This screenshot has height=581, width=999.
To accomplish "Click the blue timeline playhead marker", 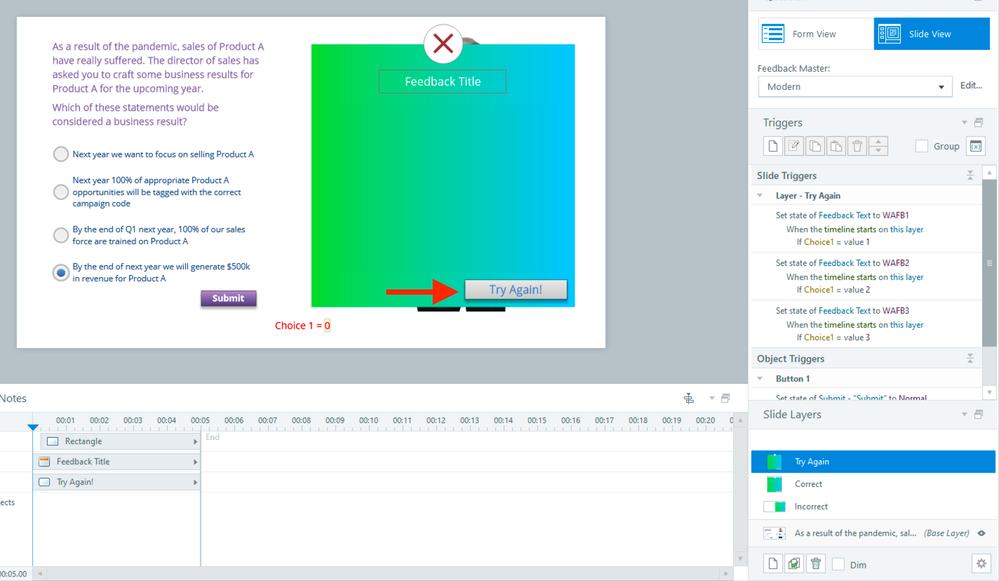I will pos(32,427).
